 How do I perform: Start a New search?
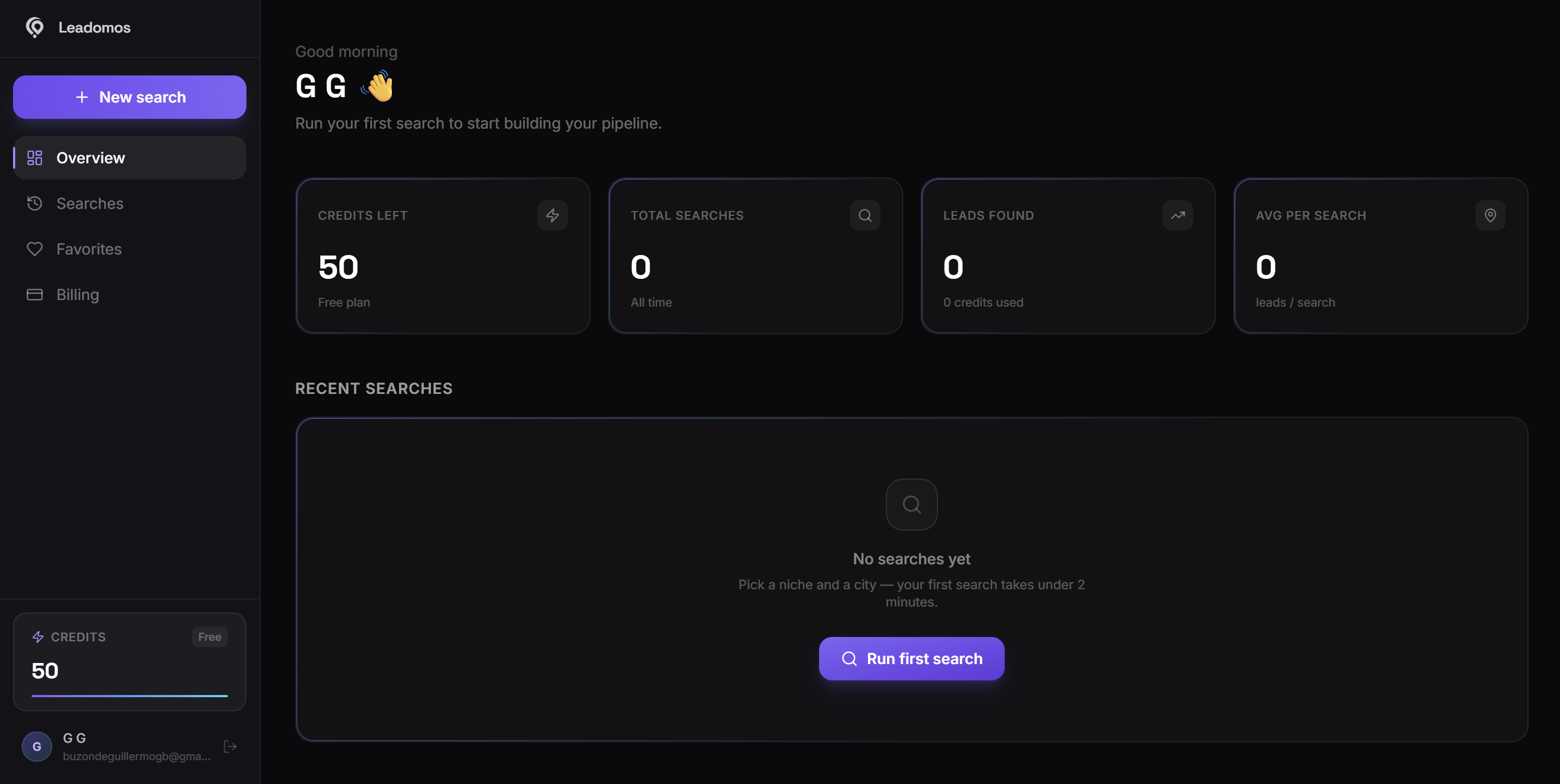point(130,97)
